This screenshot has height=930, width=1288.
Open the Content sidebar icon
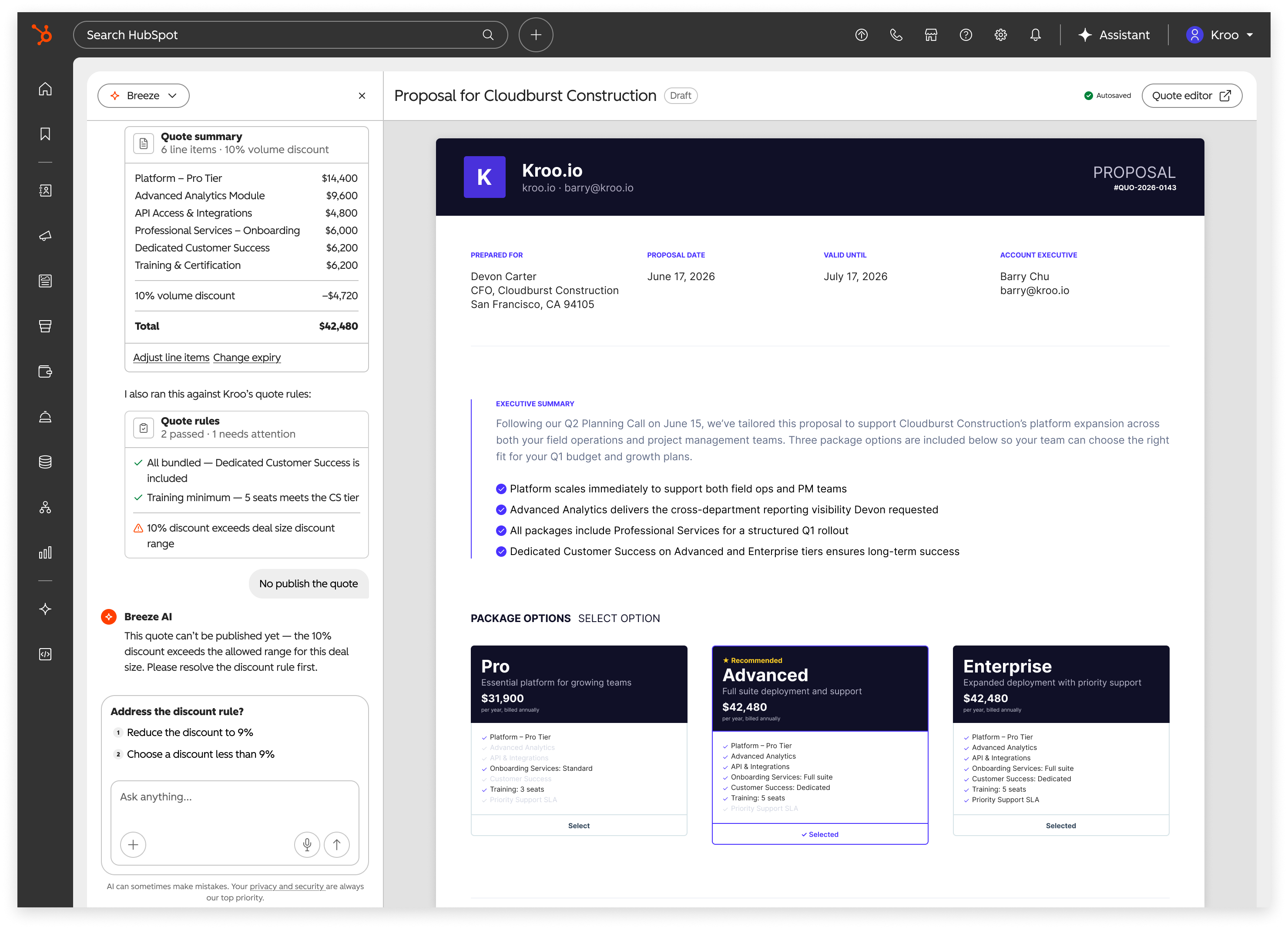pyautogui.click(x=45, y=281)
